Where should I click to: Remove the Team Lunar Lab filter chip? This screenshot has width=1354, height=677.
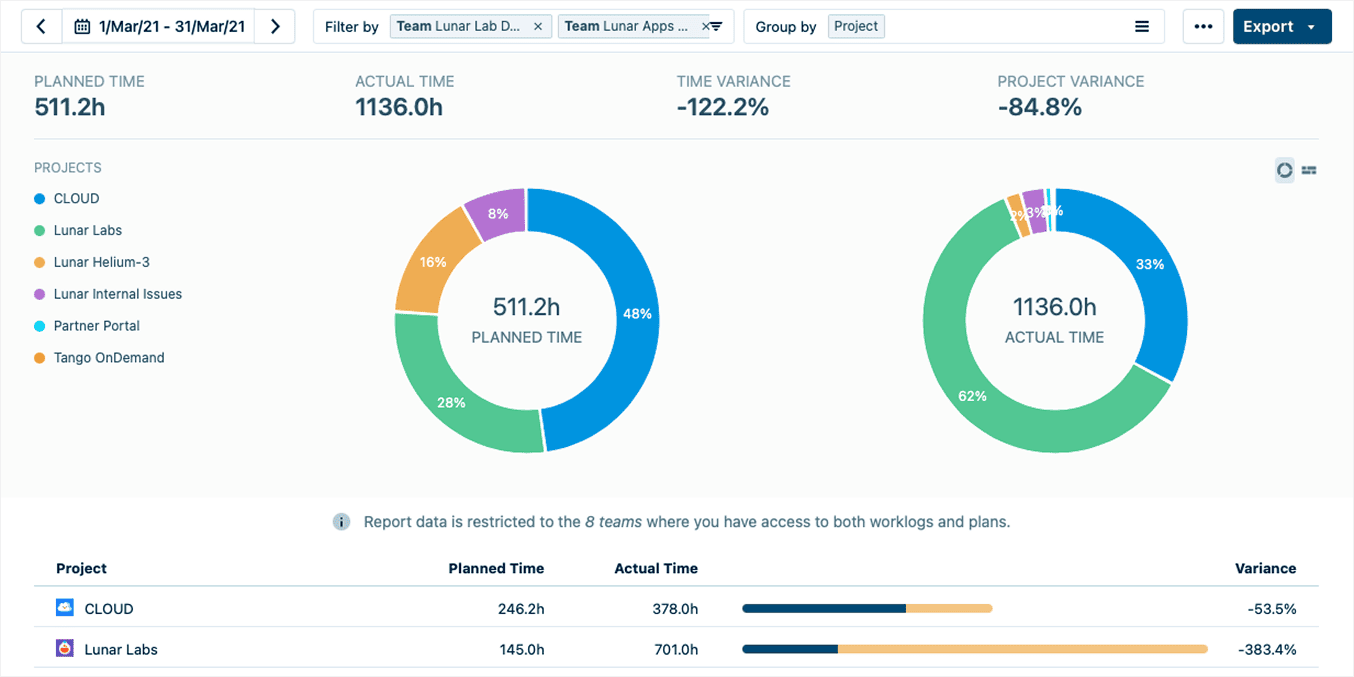[x=538, y=27]
